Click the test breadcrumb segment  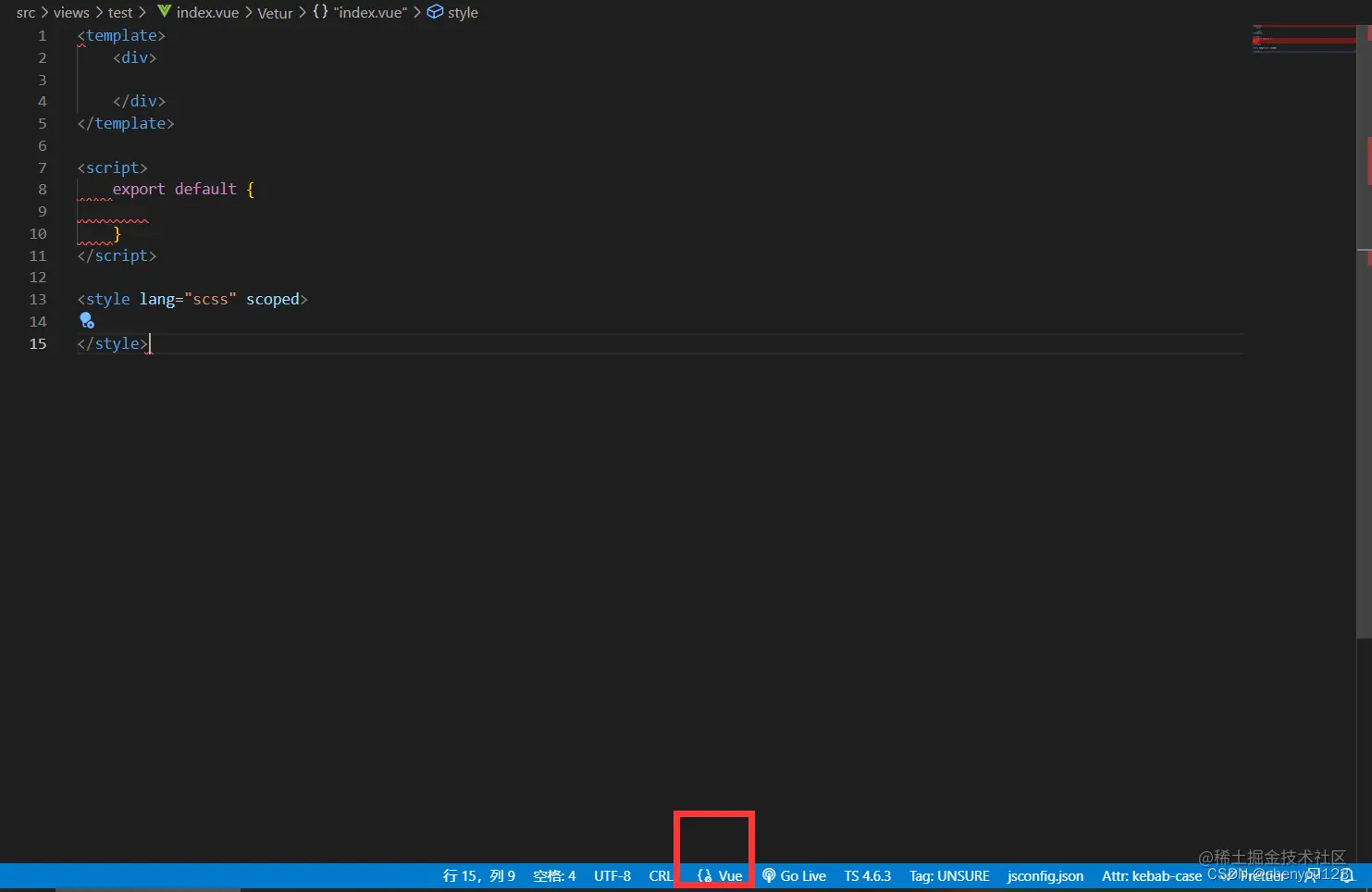pos(120,13)
